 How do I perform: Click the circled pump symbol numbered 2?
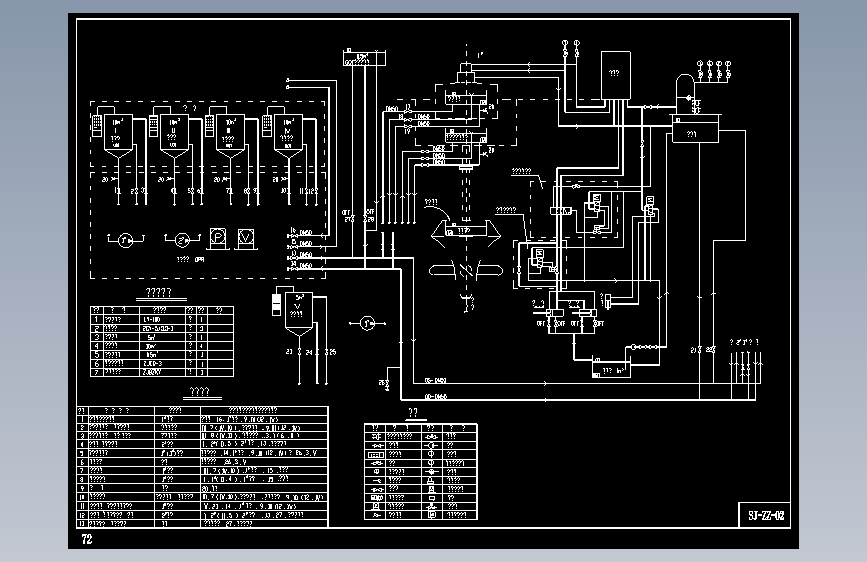coord(182,241)
